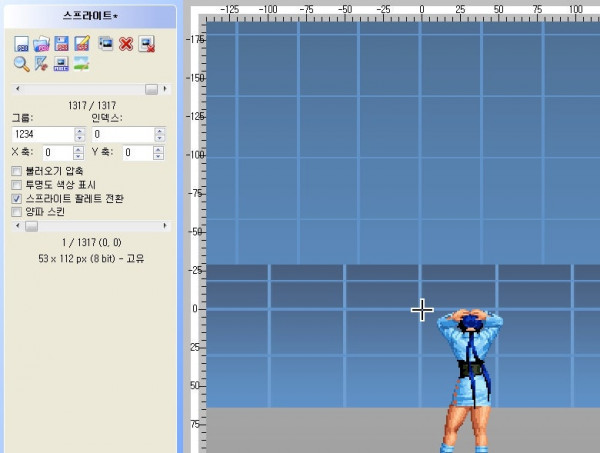This screenshot has height=453, width=600.
Task: Uncheck 스프라이트 팔레트 전환 checkbox
Action: (16, 199)
